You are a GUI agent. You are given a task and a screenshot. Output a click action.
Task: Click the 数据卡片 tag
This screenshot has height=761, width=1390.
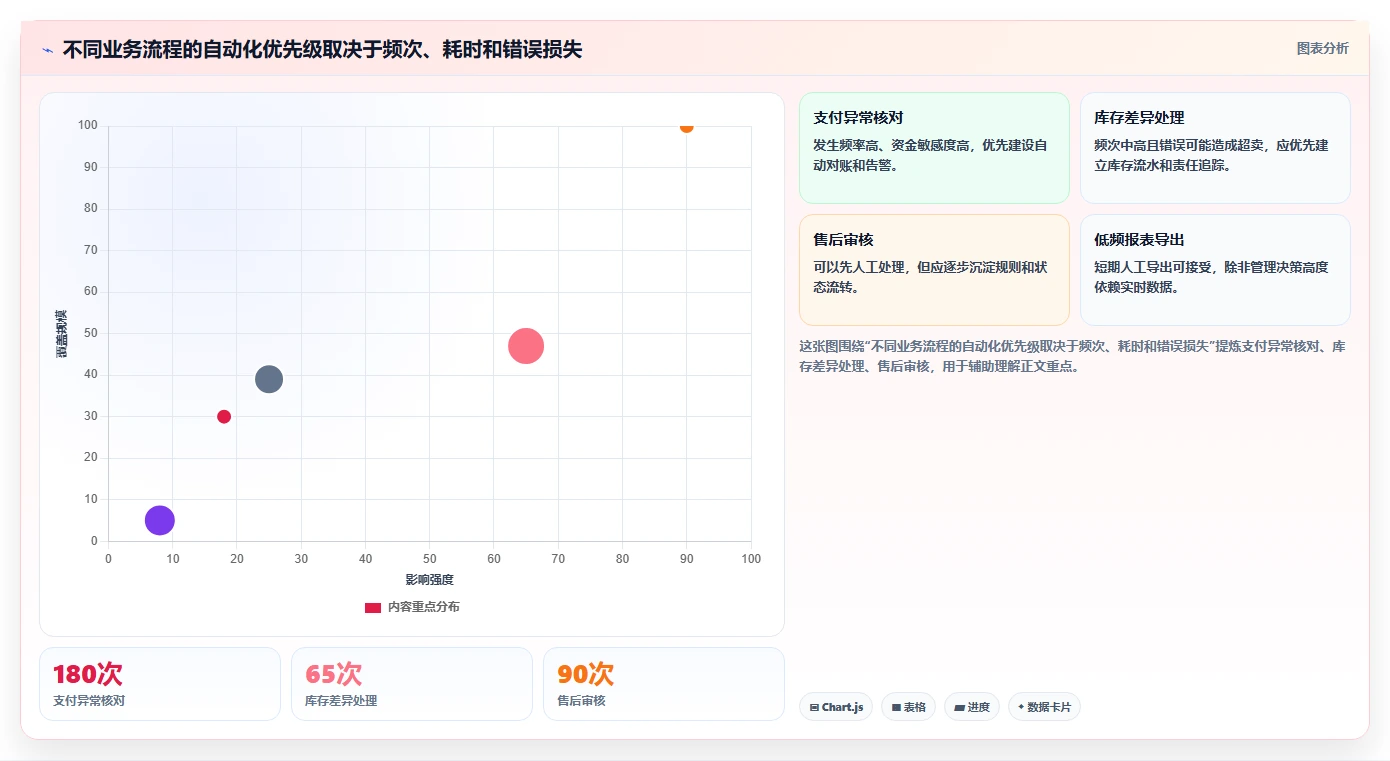[x=1044, y=707]
